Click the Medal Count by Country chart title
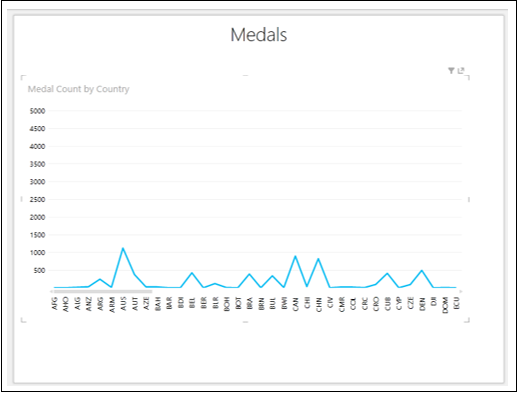The width and height of the screenshot is (518, 393). [78, 89]
